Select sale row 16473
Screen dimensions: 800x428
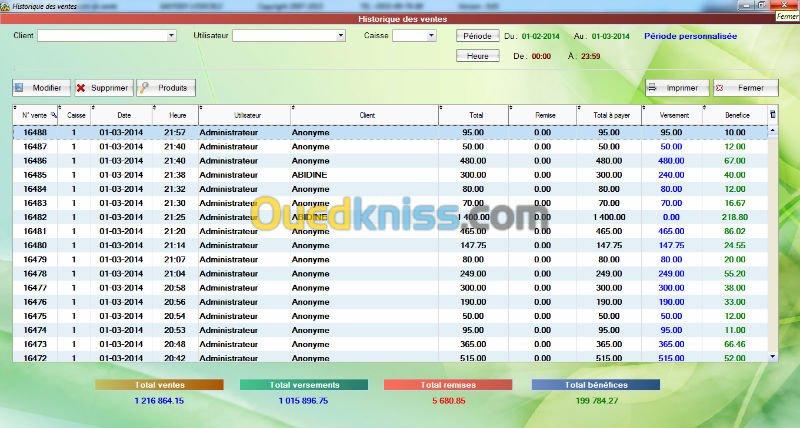[x=390, y=344]
